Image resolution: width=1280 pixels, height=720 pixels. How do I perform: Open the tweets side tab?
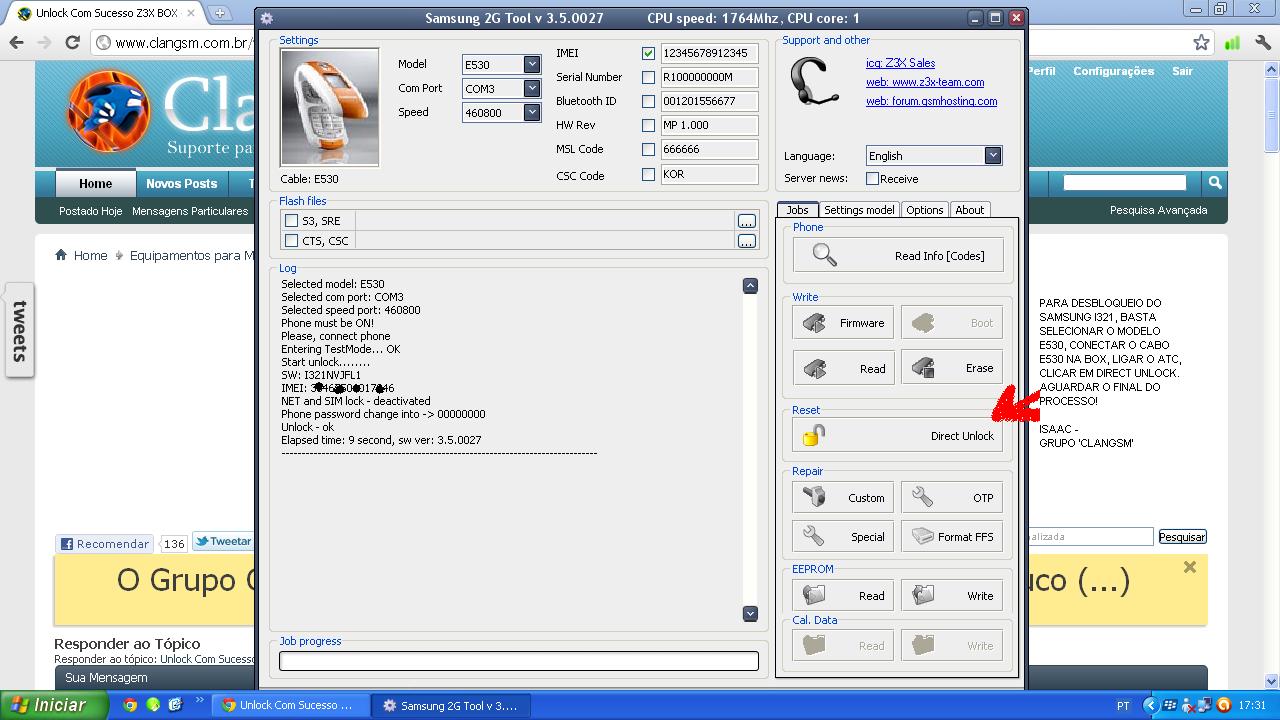19,330
